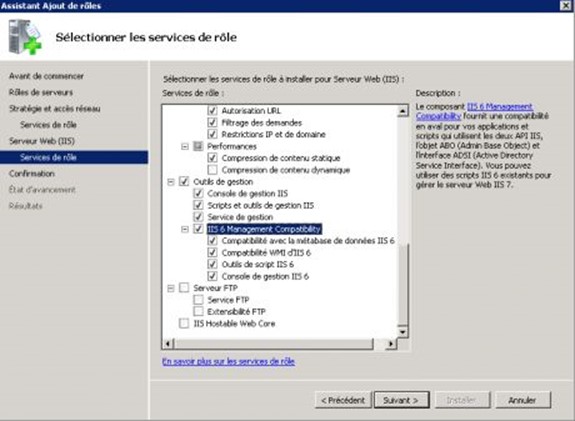Click the right arrow of the horizontal scrollbar
Screen dimensions: 575x421
(391, 344)
